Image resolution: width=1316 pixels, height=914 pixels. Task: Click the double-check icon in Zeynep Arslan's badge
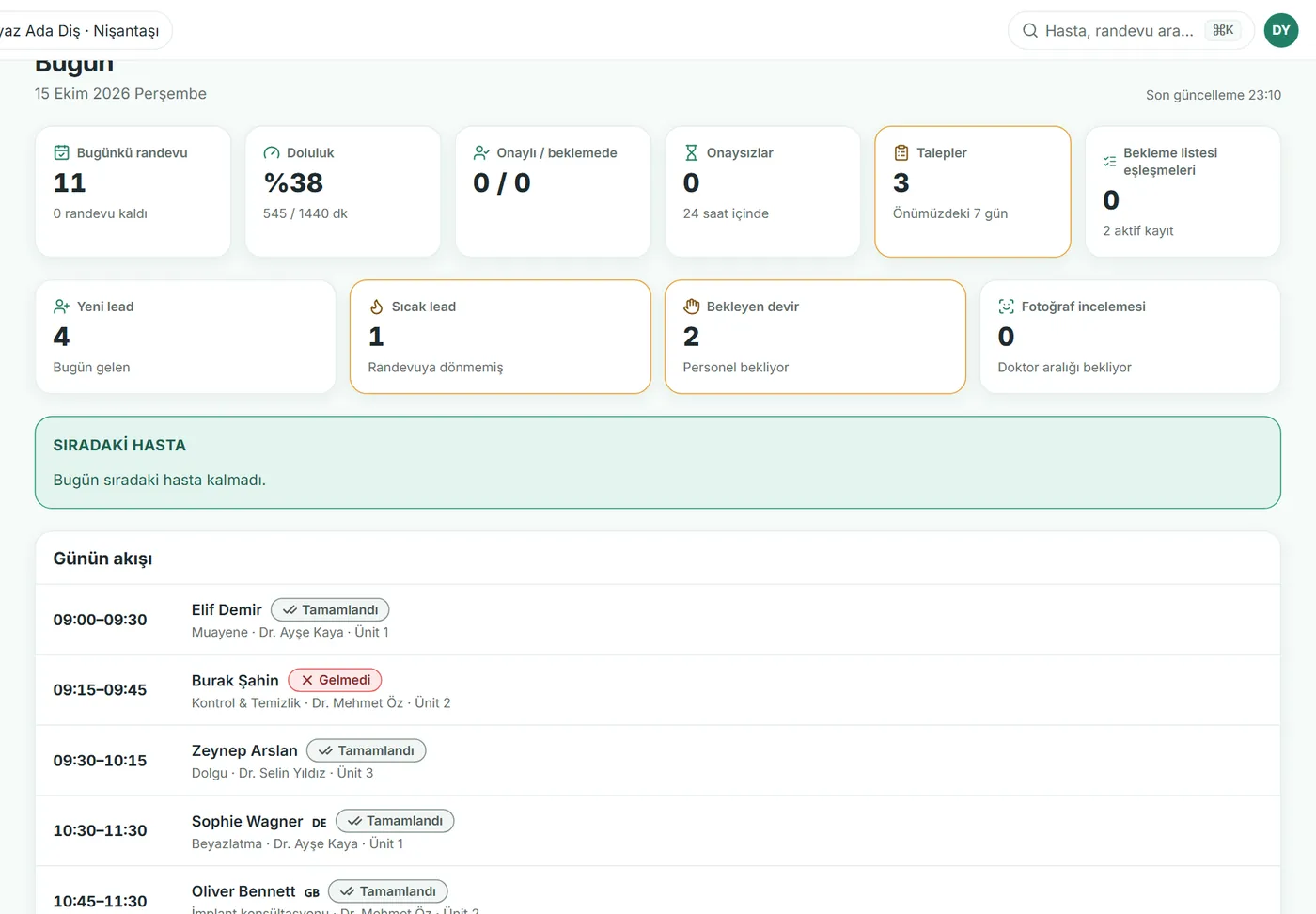pyautogui.click(x=325, y=750)
